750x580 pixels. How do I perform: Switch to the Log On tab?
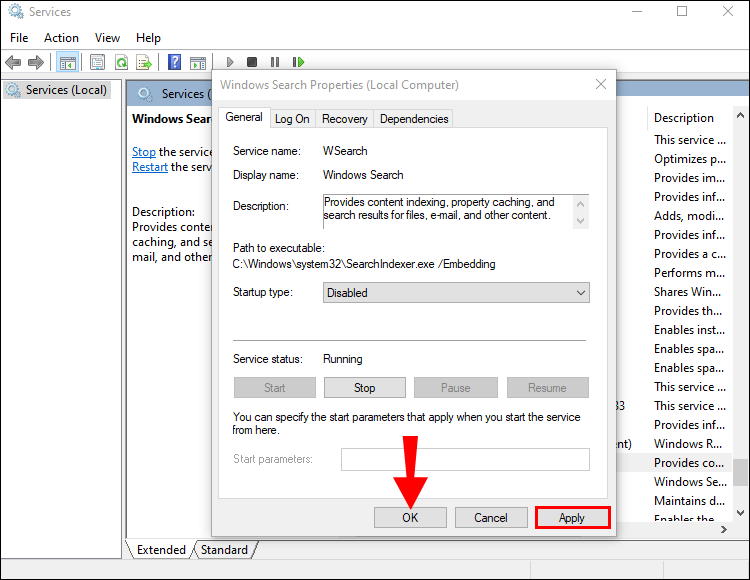click(x=292, y=119)
